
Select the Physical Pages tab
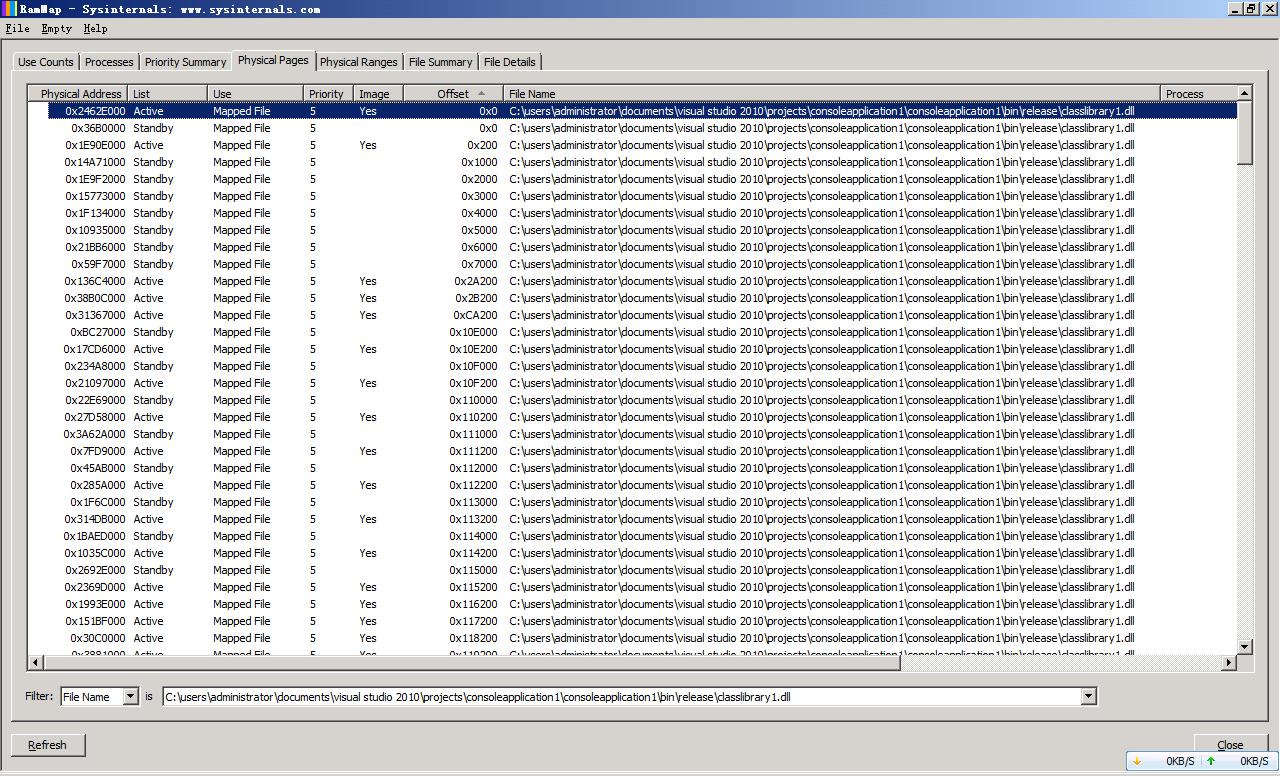273,60
